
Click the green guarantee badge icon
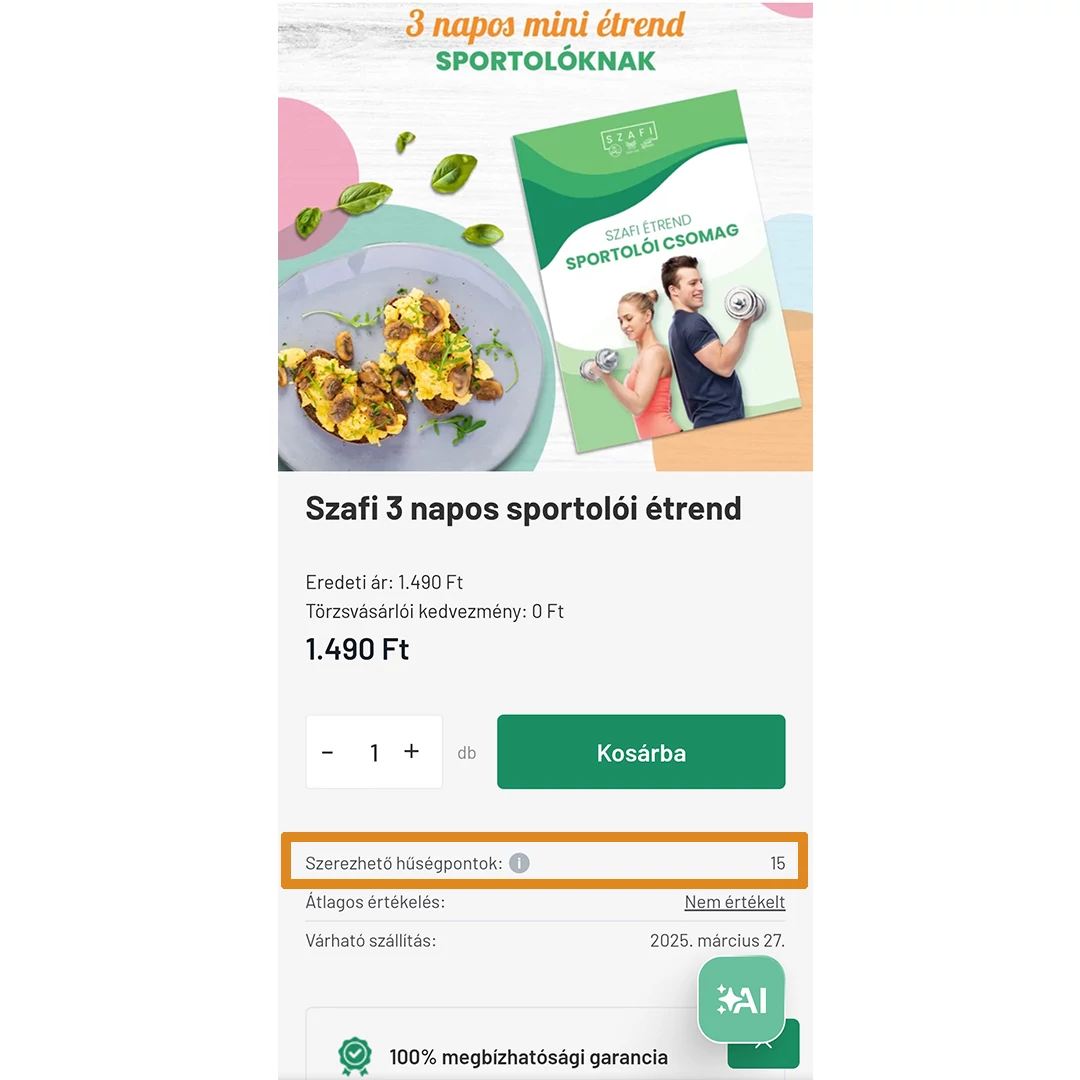[x=355, y=1056]
